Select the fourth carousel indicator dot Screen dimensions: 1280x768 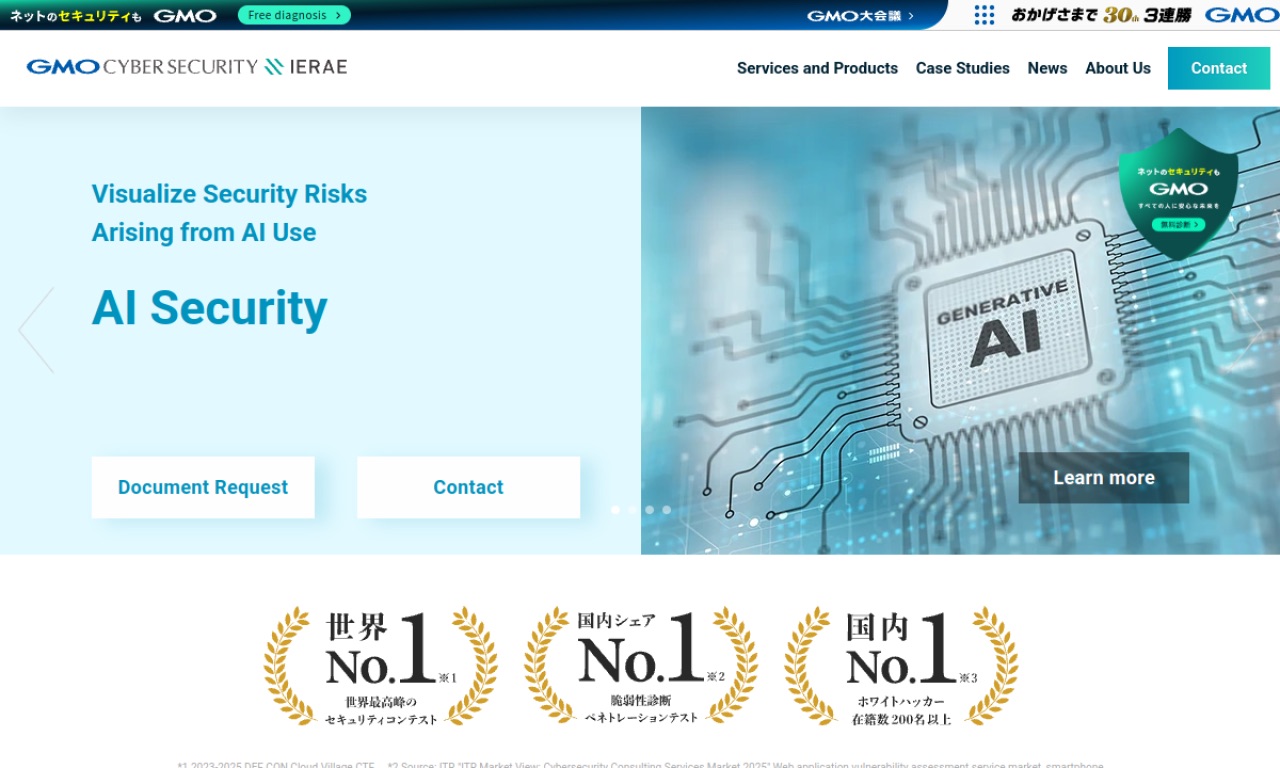667,510
